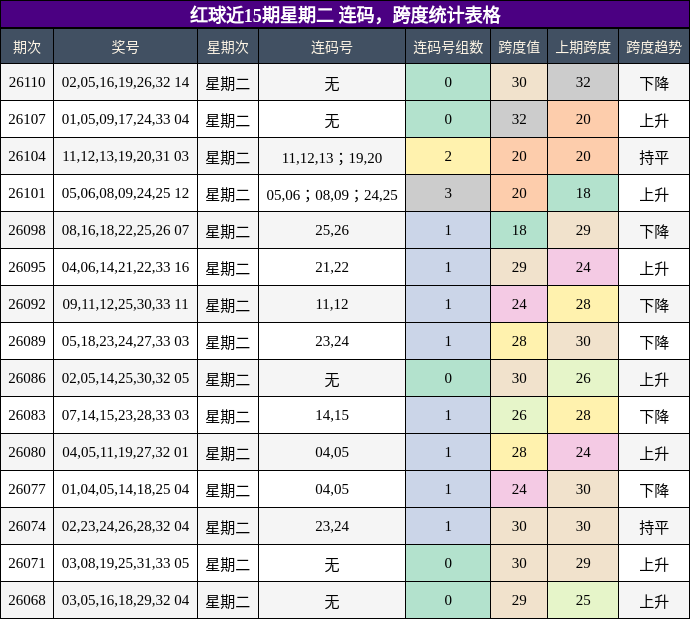
Task: Select the 连码号组数 column header
Action: pos(448,47)
